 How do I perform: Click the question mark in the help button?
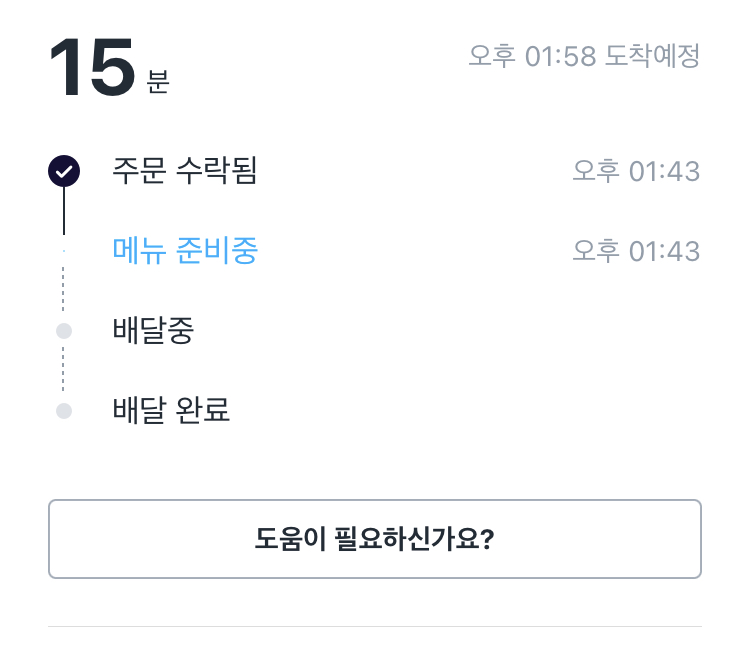pyautogui.click(x=489, y=540)
